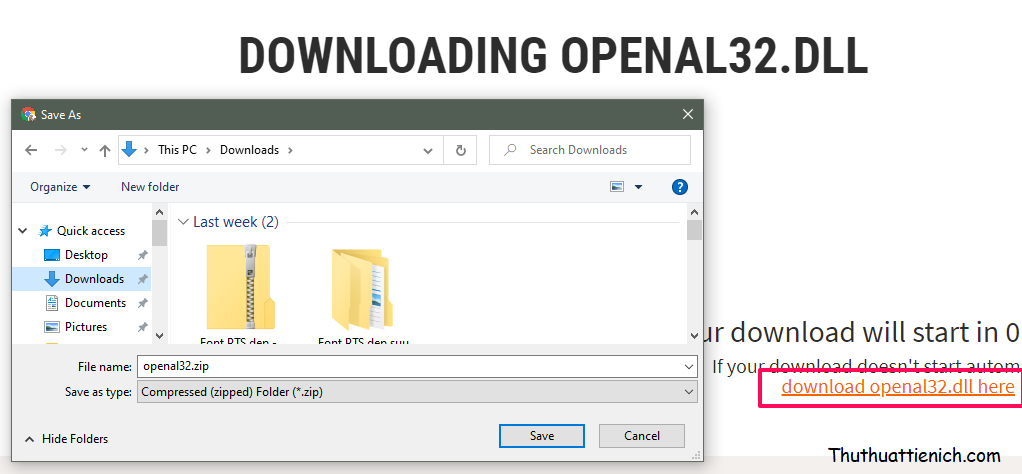Click the pin icon next to Downloads

click(142, 280)
